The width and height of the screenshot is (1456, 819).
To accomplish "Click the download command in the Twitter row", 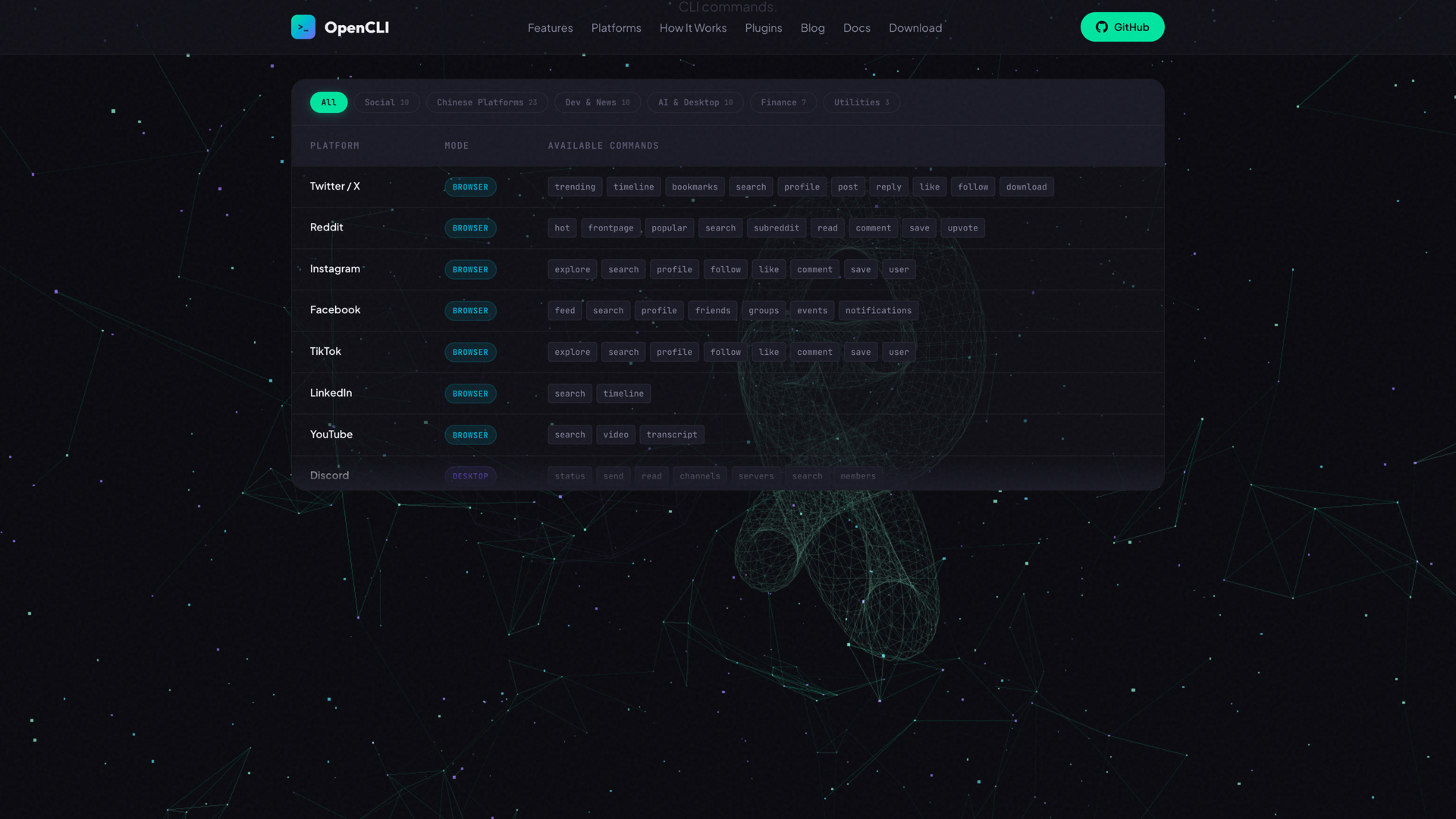I will [x=1026, y=187].
